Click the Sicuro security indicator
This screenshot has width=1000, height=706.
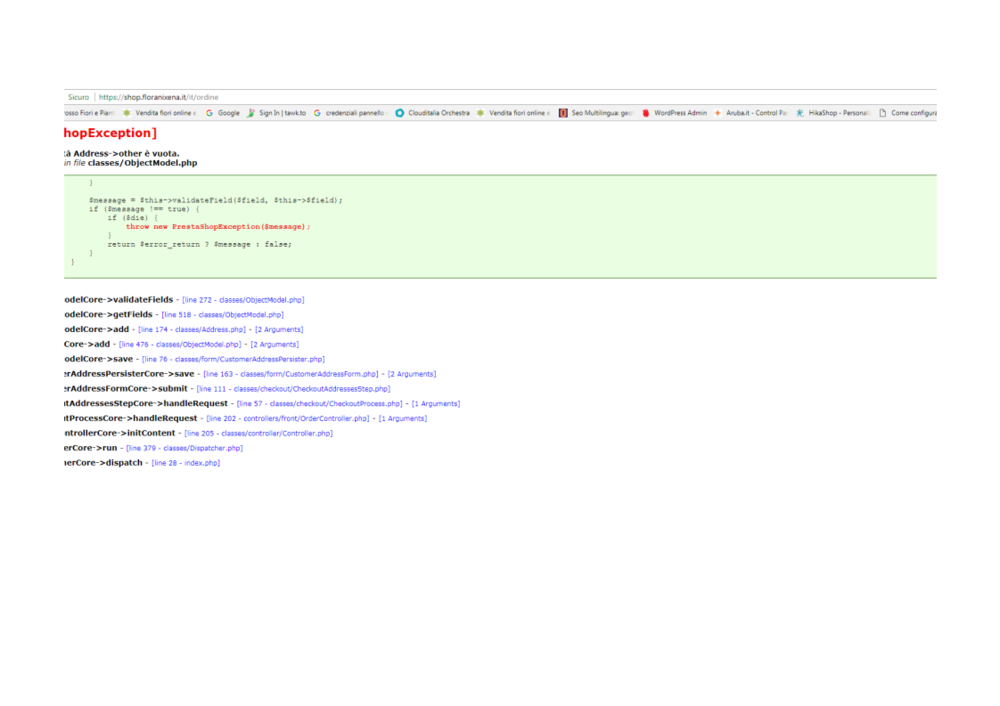(77, 97)
